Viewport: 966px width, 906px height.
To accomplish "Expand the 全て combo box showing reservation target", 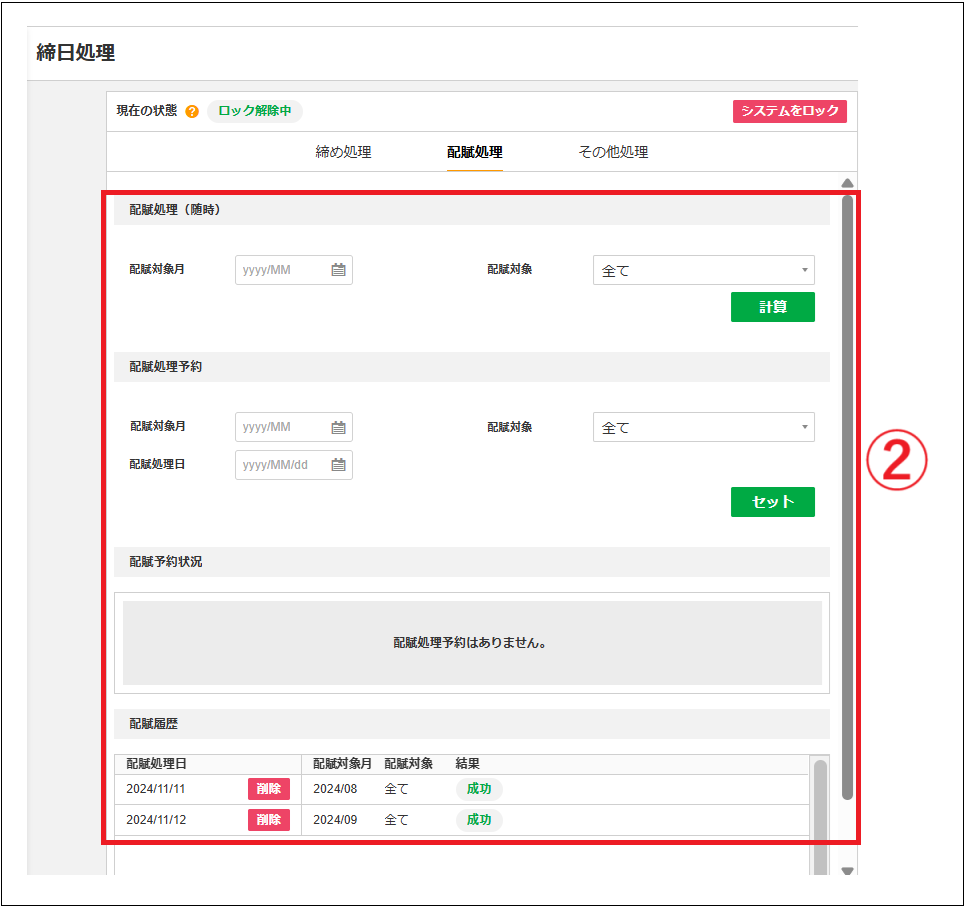I will (x=703, y=427).
